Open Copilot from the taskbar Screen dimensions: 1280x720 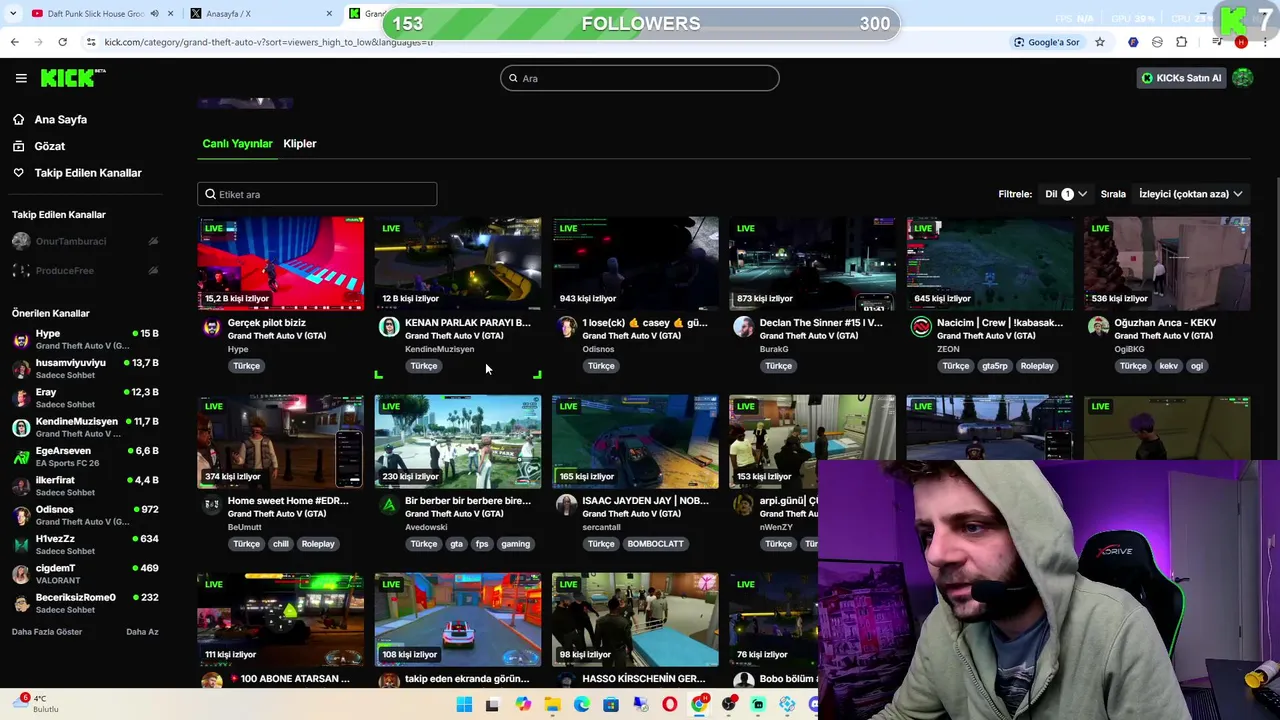523,705
